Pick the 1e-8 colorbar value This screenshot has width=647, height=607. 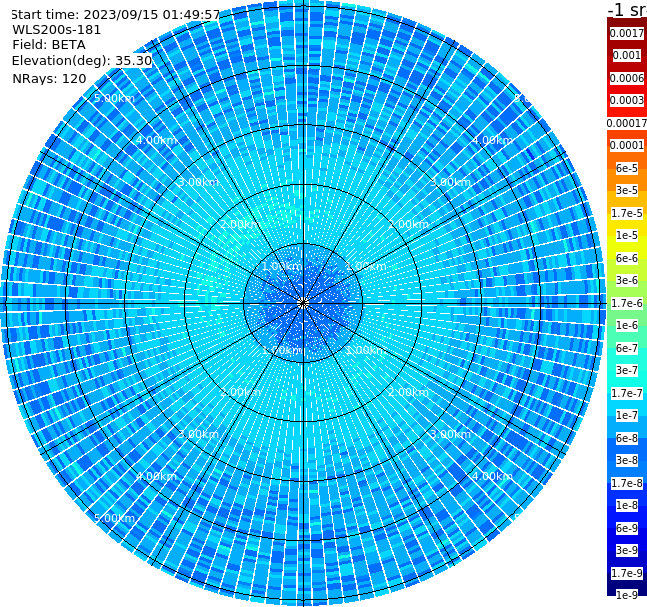627,505
